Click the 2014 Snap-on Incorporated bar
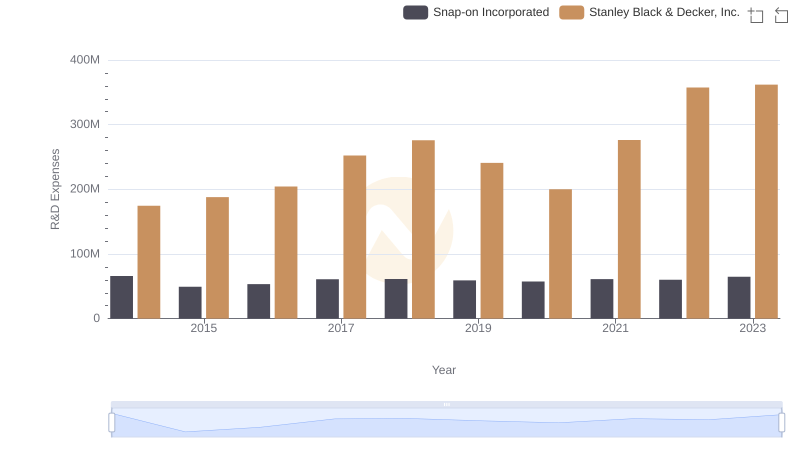800x461 pixels. point(121,297)
